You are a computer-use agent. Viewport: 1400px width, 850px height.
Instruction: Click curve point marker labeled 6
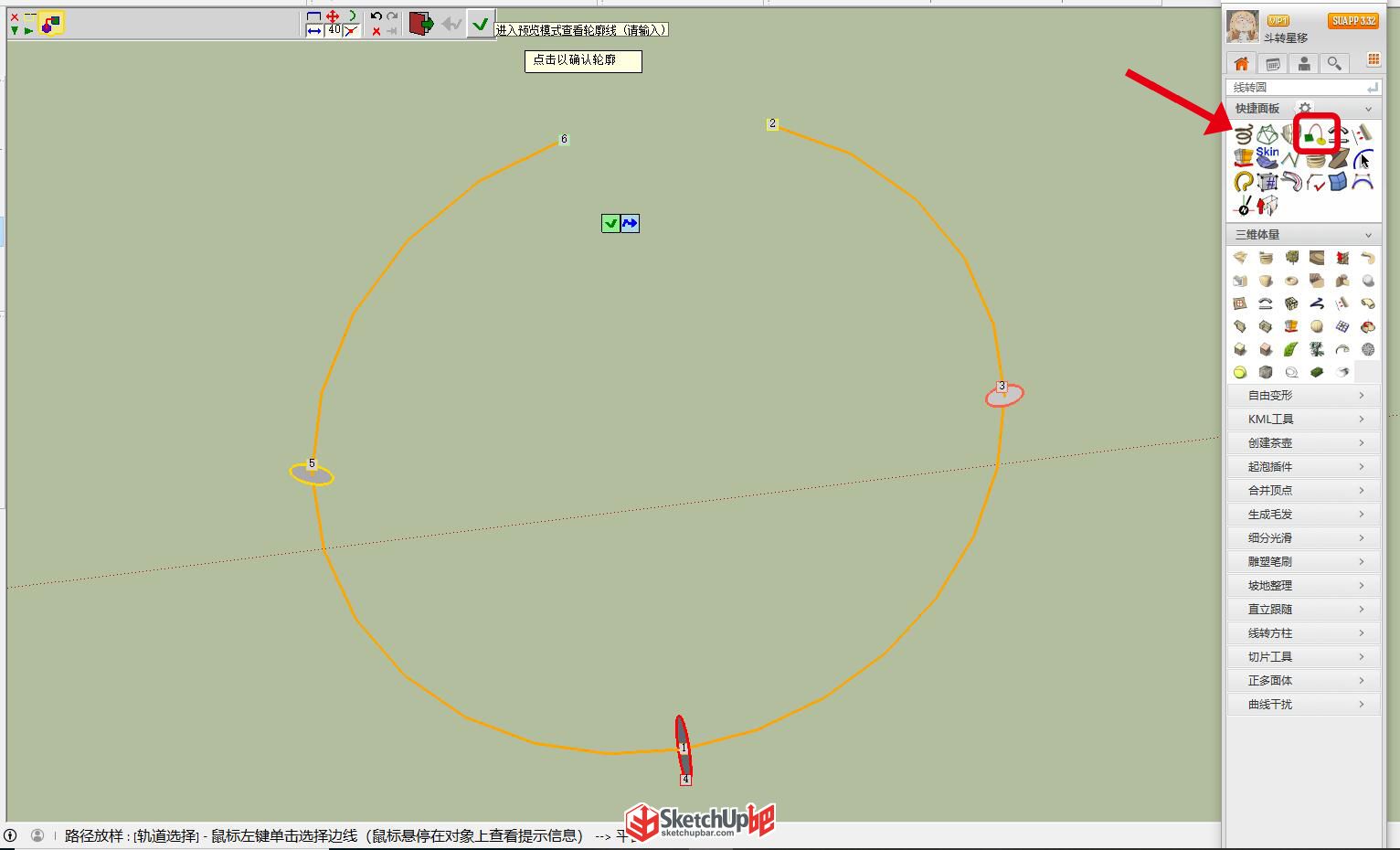(564, 139)
